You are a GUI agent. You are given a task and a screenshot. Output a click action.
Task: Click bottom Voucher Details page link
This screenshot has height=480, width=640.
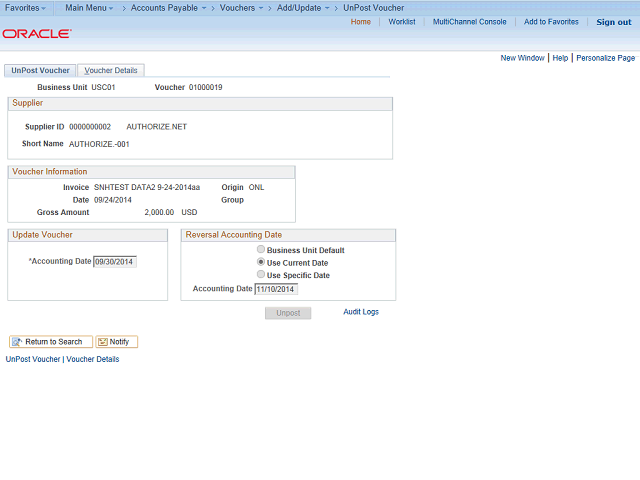tap(93, 359)
